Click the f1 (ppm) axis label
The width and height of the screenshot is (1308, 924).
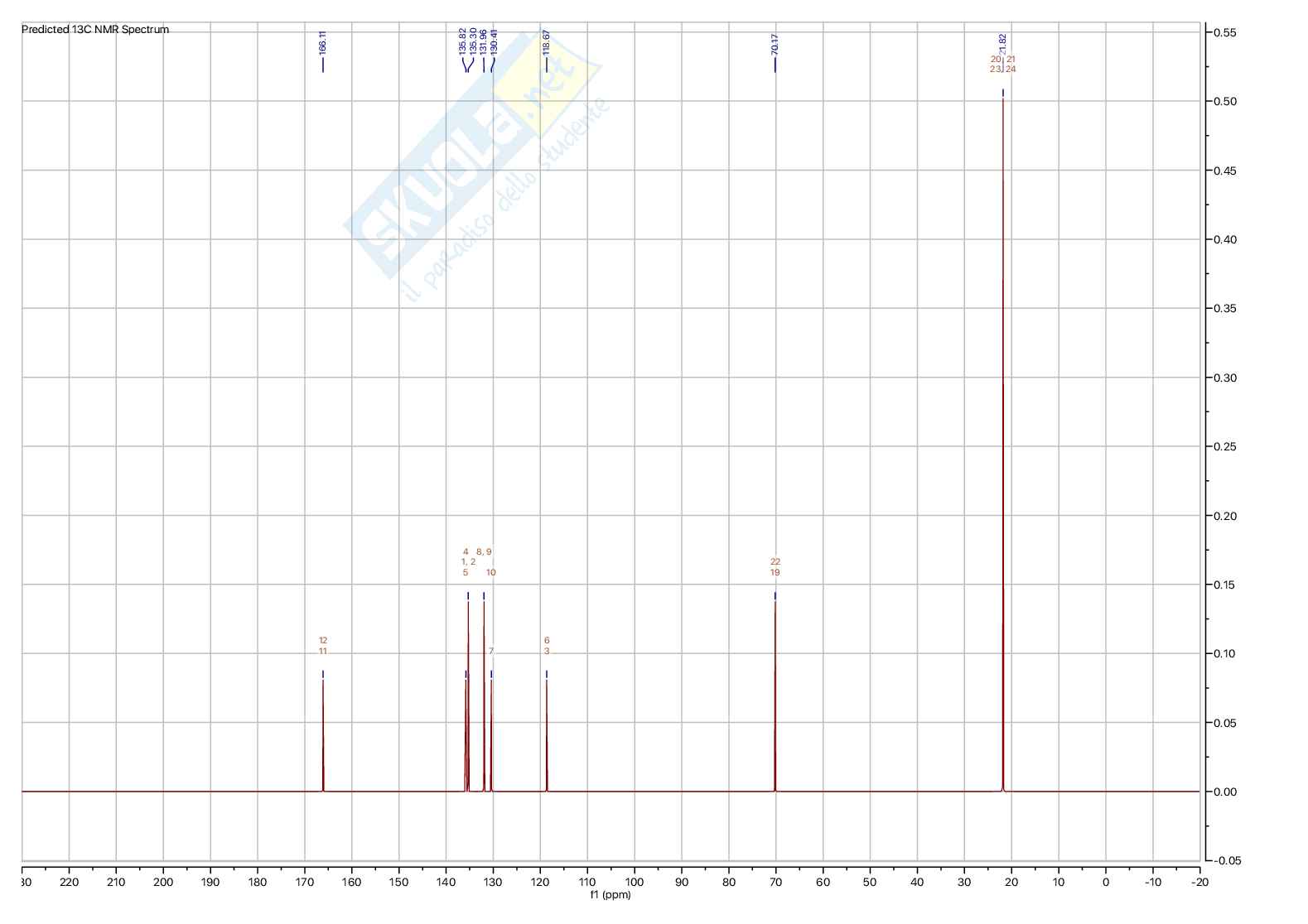(x=611, y=895)
